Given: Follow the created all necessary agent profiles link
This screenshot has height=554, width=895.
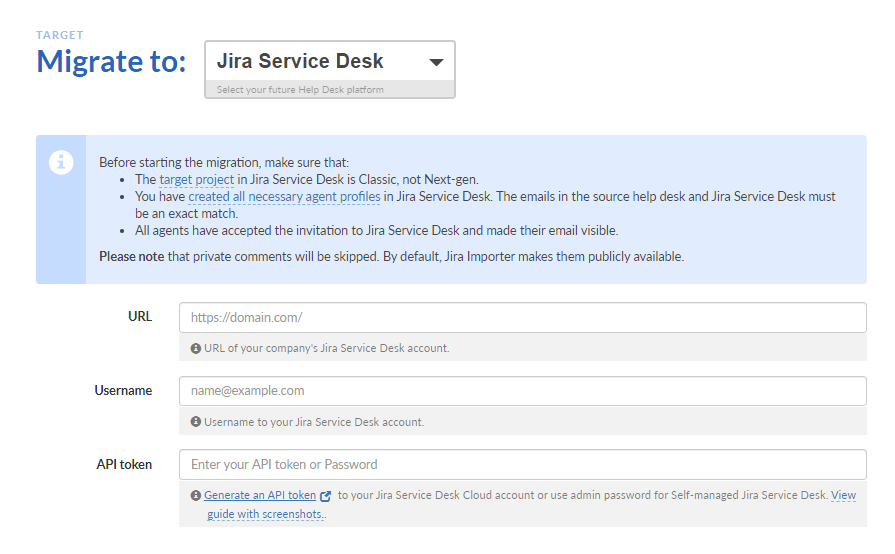Looking at the screenshot, I should [284, 197].
